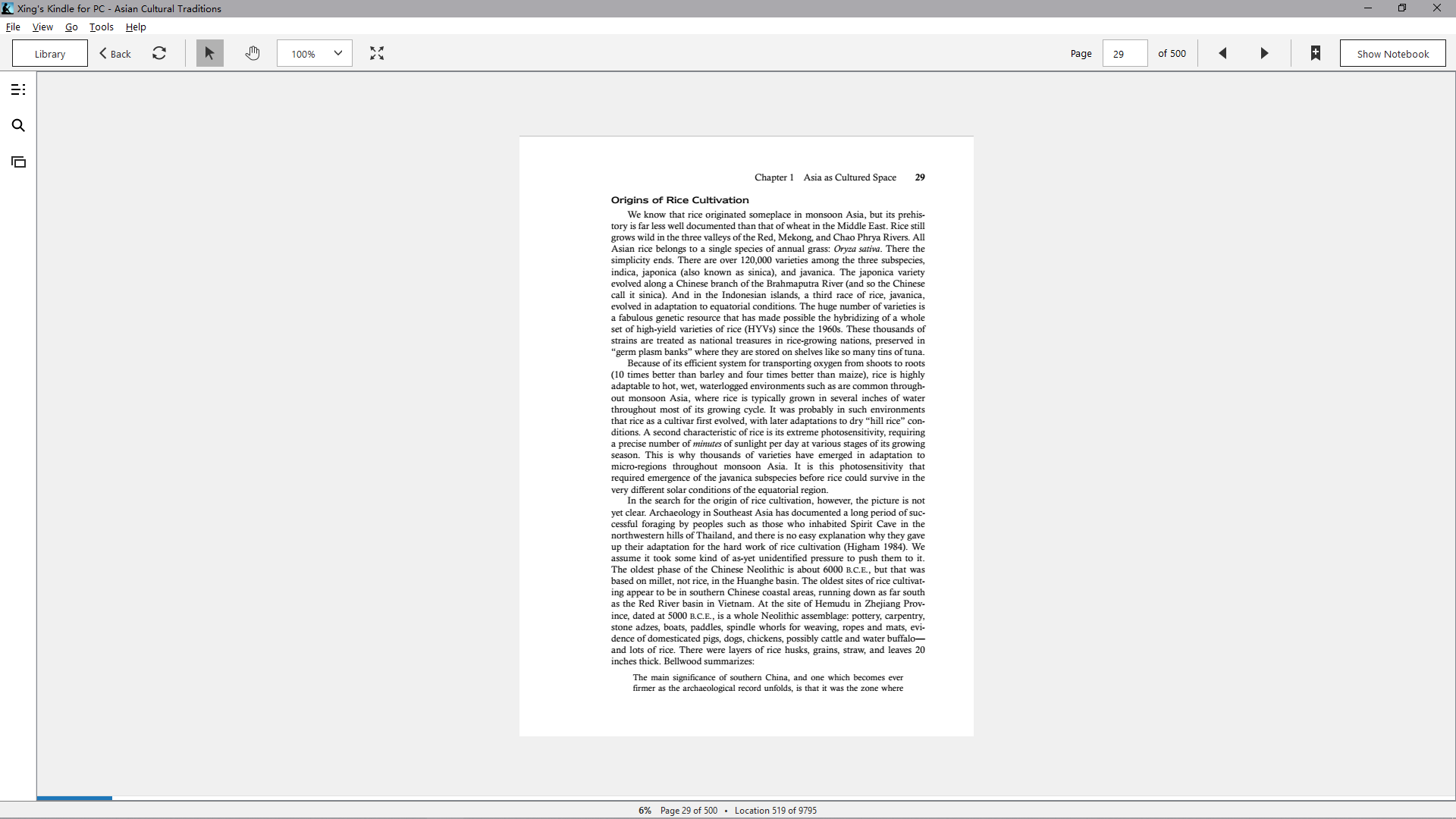1456x819 pixels.
Task: Bookmark this page icon
Action: pos(1316,53)
